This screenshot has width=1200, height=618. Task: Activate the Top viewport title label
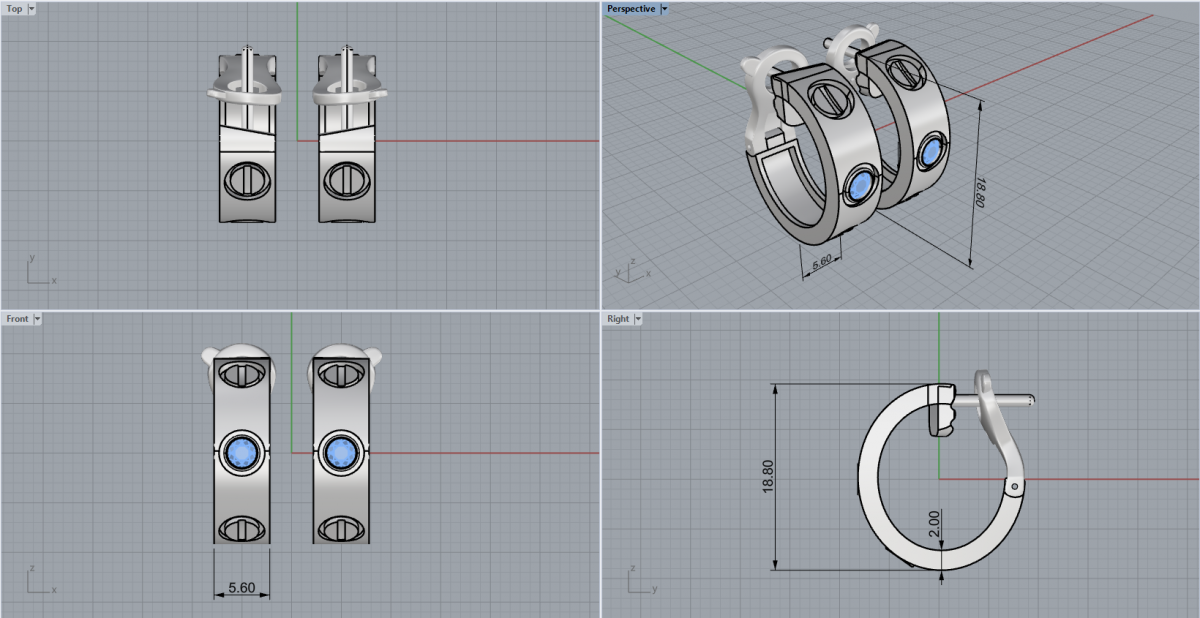tap(15, 9)
